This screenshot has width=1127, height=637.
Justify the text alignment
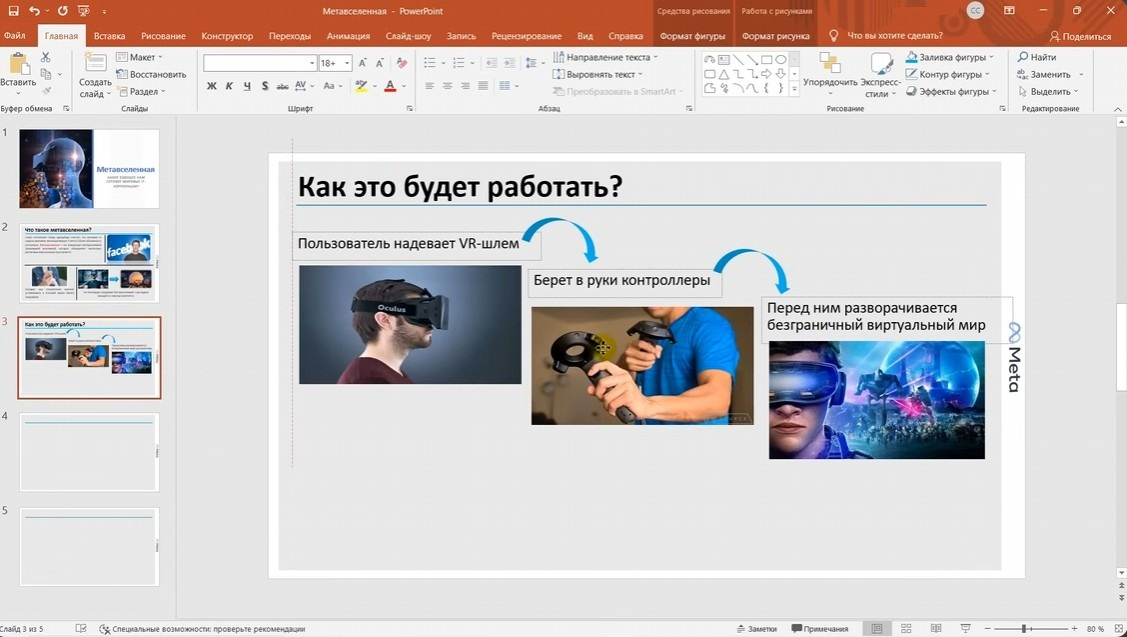(x=483, y=86)
